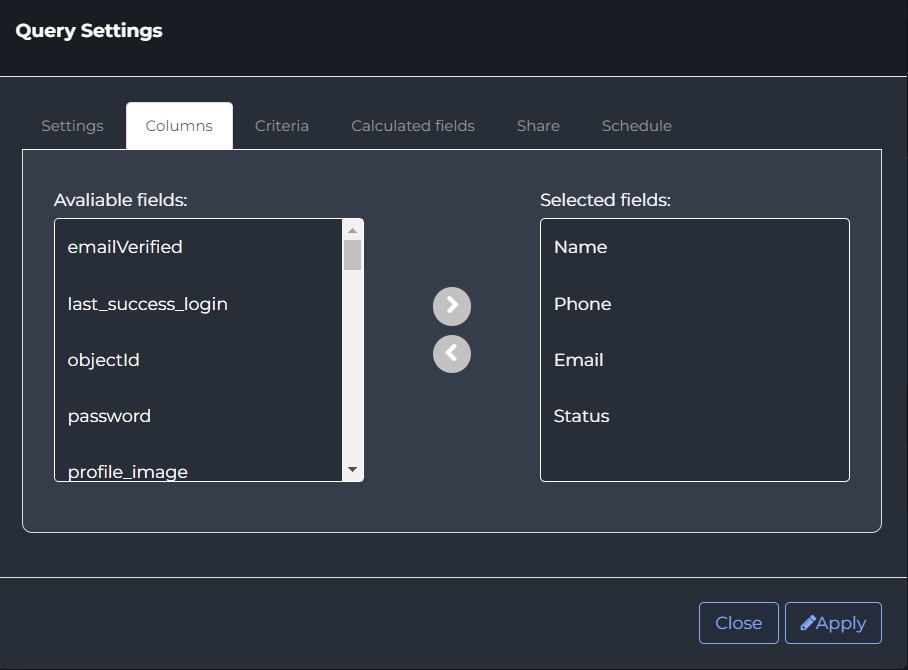Image resolution: width=908 pixels, height=670 pixels.
Task: Select Name in selected fields
Action: [695, 247]
